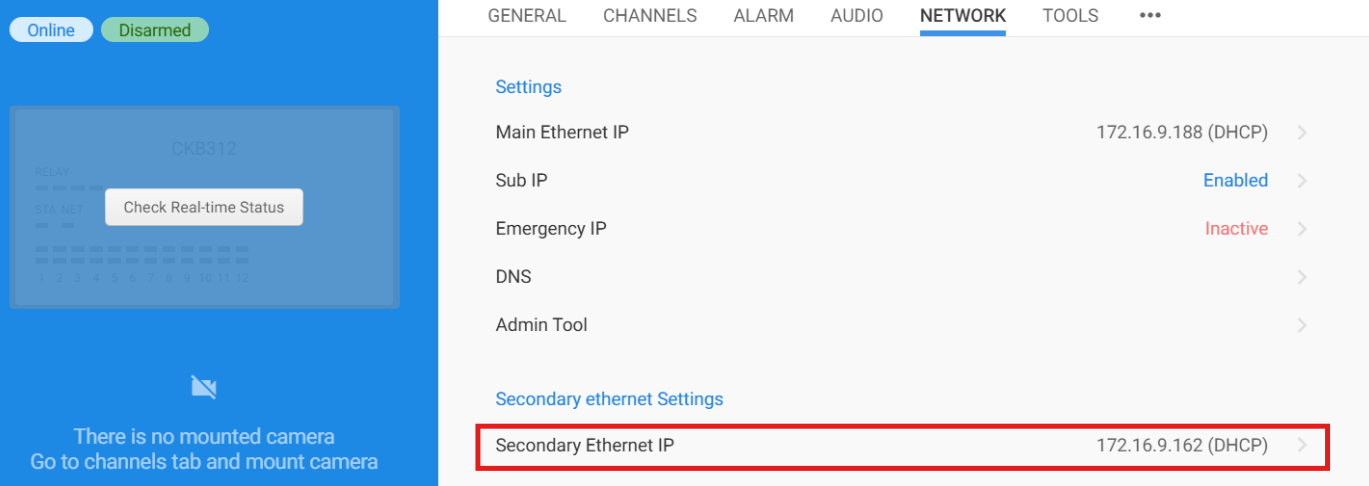The width and height of the screenshot is (1369, 486).
Task: Click the Disarmed status badge
Action: pos(155,30)
